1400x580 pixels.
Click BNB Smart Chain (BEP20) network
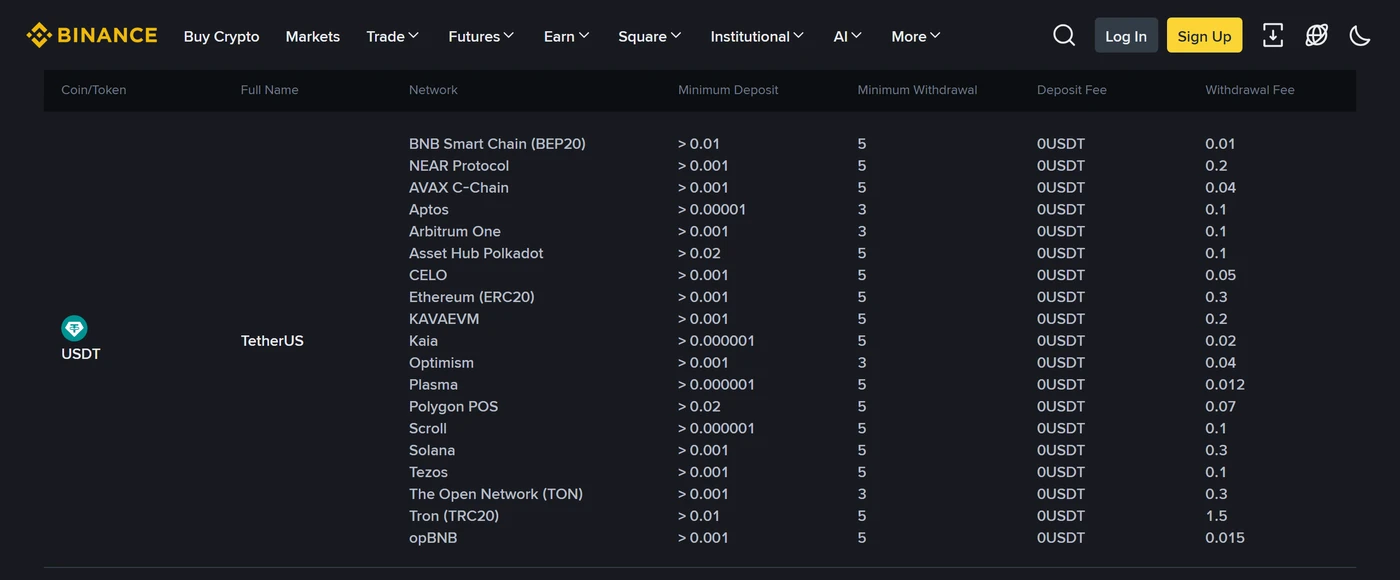click(497, 144)
